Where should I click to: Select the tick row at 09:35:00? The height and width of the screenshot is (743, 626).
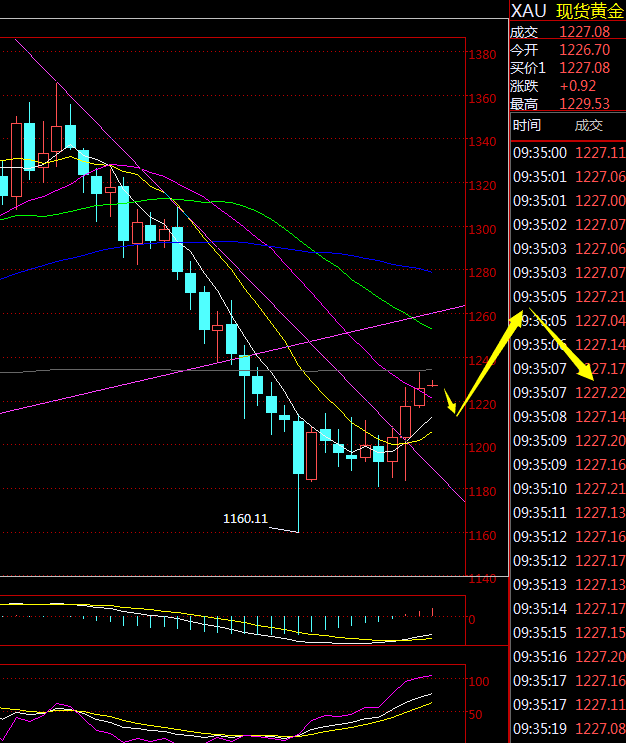coord(568,153)
